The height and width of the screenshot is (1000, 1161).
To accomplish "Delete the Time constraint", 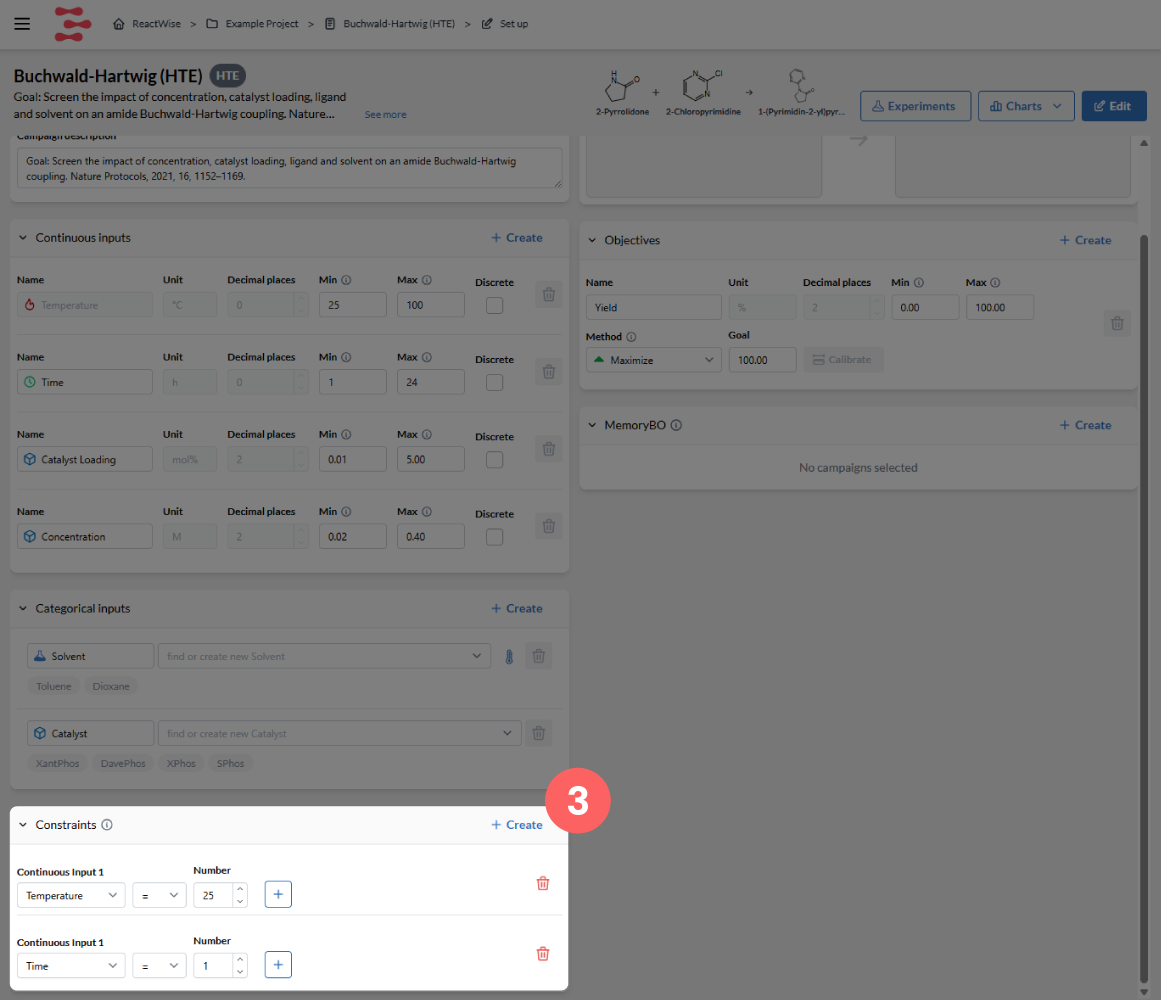I will click(543, 953).
